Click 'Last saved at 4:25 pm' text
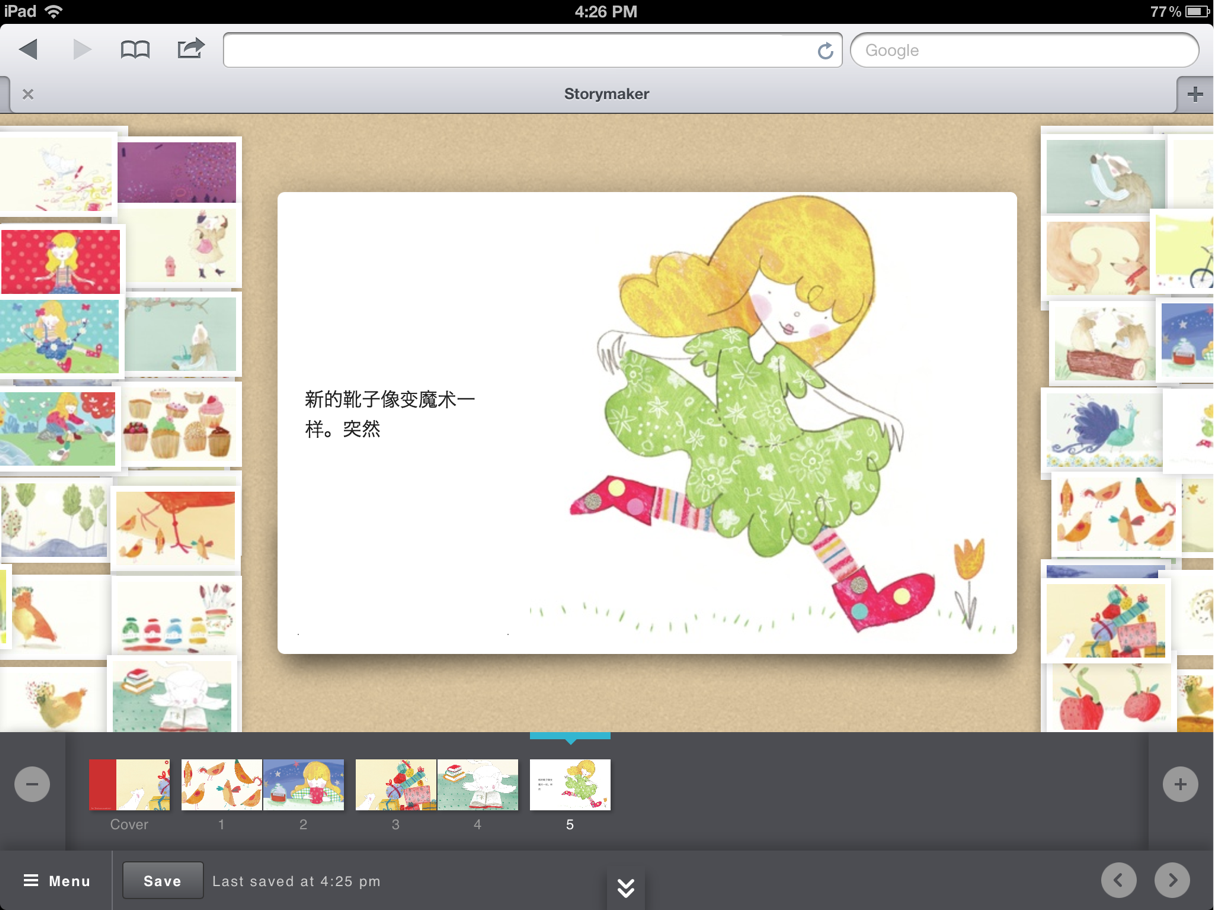Screen dimensions: 1214x910 point(296,881)
